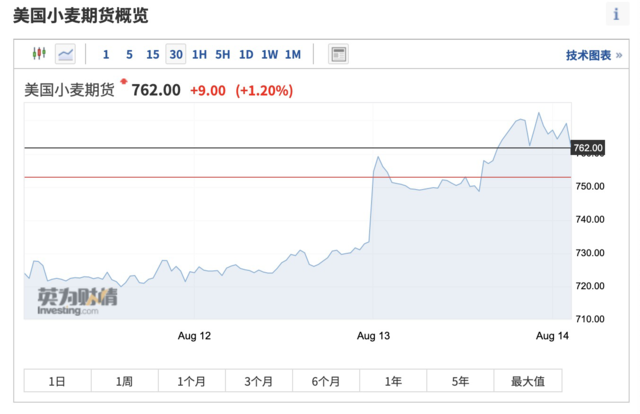This screenshot has height=414, width=640.
Task: Show the 最大值 time range
Action: coord(528,381)
